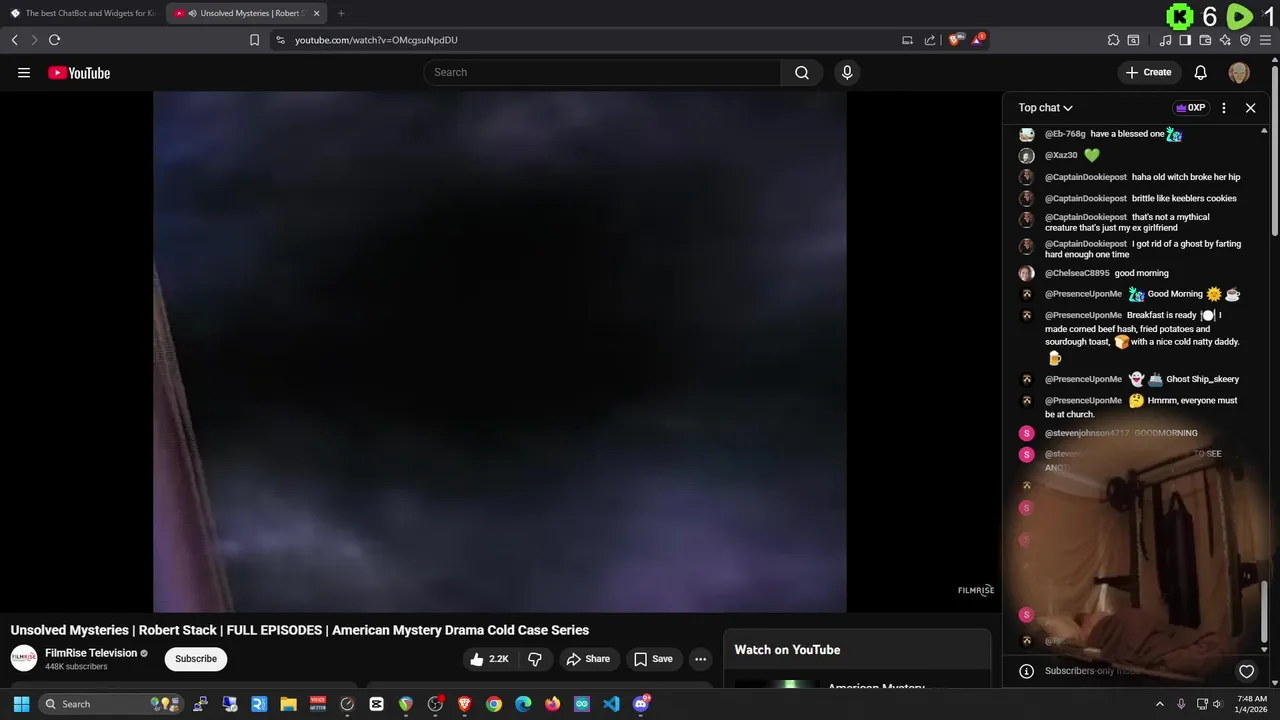Open the taskbar clock and date
This screenshot has width=1280, height=720.
(x=1252, y=704)
